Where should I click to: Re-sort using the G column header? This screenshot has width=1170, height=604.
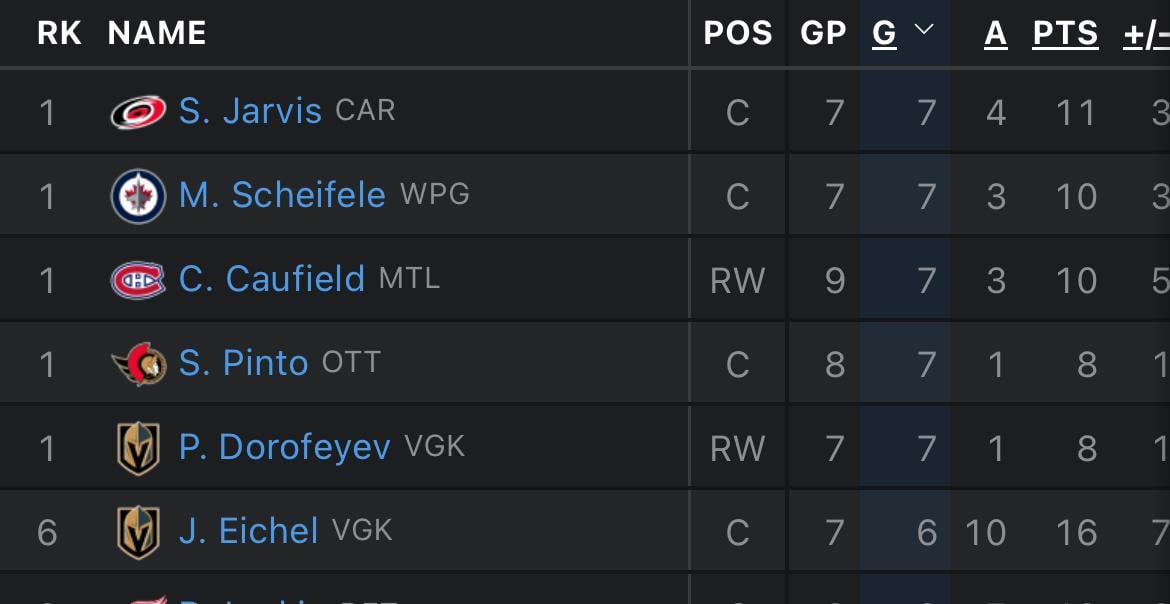pos(884,31)
